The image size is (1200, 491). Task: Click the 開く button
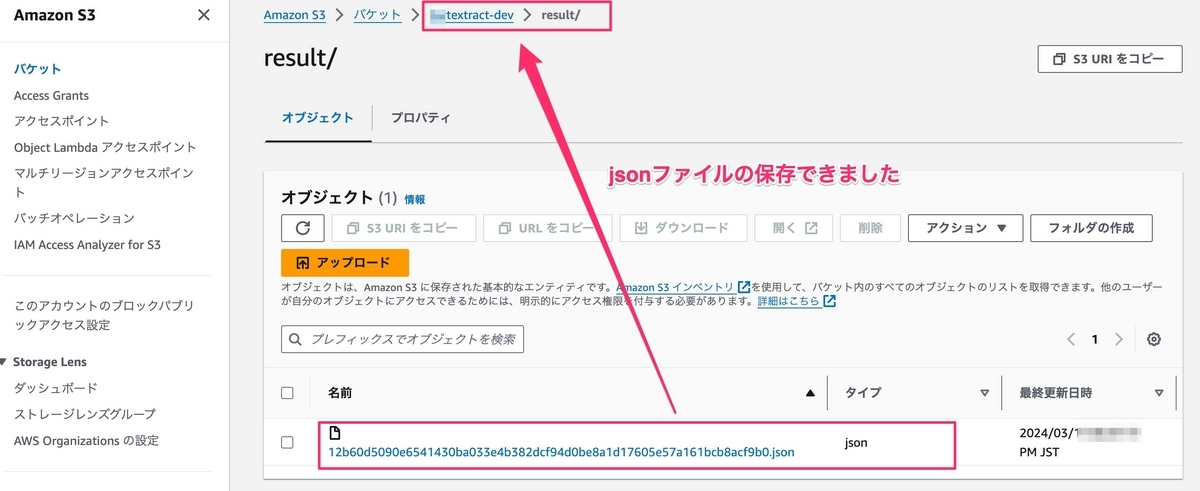click(x=793, y=228)
